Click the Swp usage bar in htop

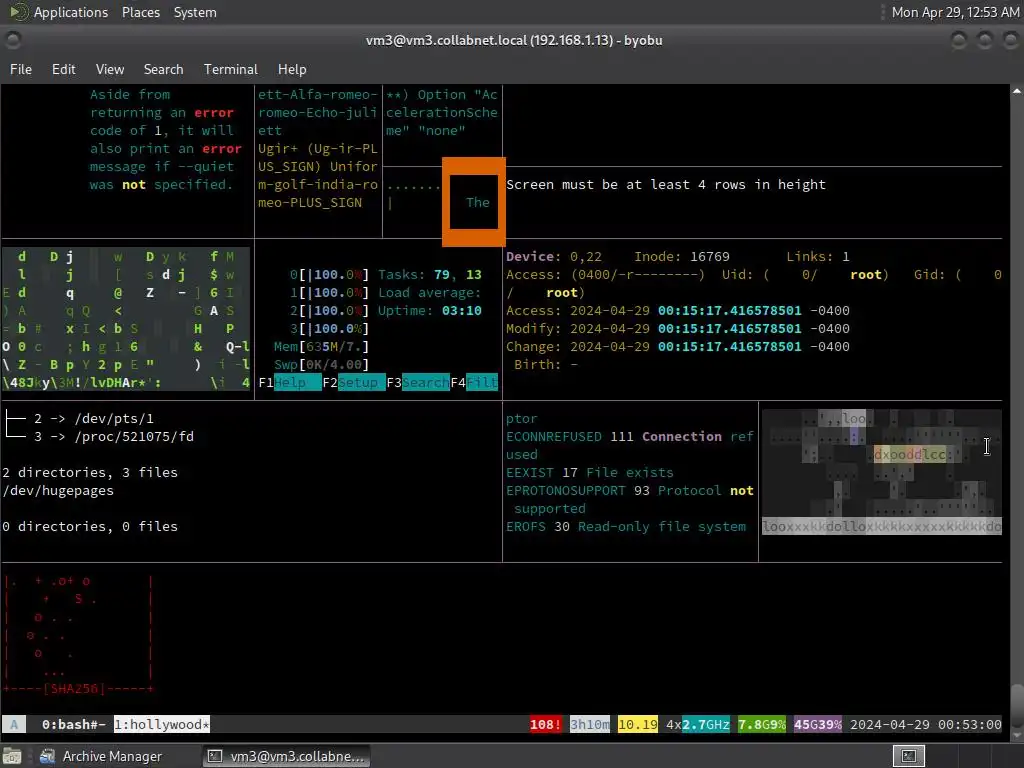pyautogui.click(x=321, y=364)
